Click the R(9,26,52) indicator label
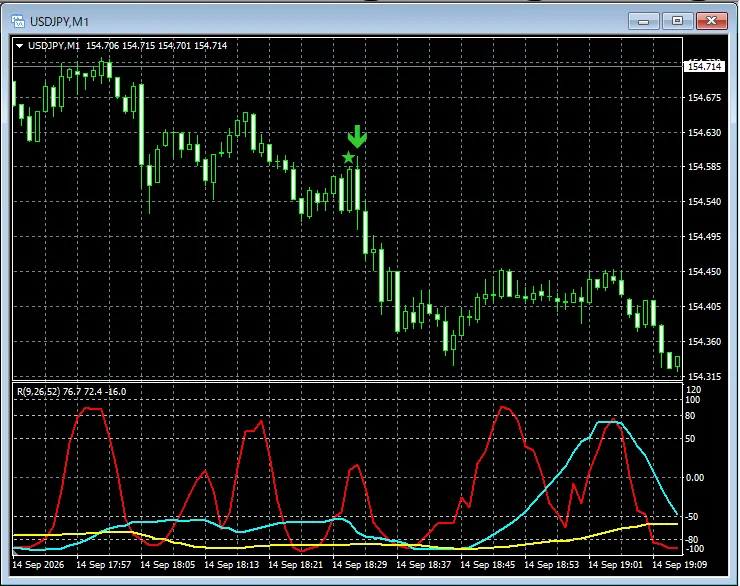This screenshot has height=586, width=740. [71, 392]
